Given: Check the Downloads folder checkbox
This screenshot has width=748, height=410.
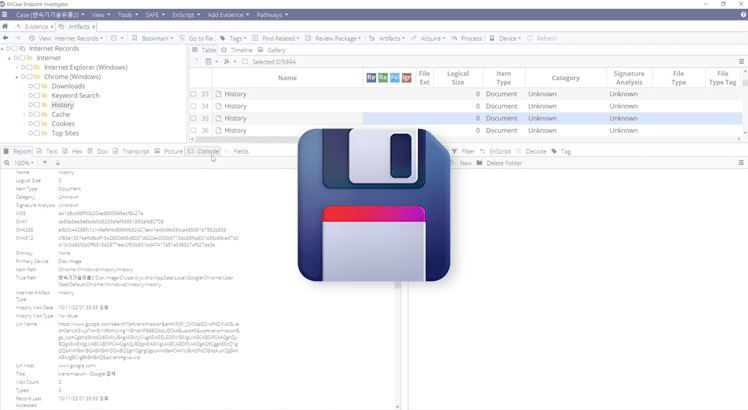Looking at the screenshot, I should click(x=37, y=86).
